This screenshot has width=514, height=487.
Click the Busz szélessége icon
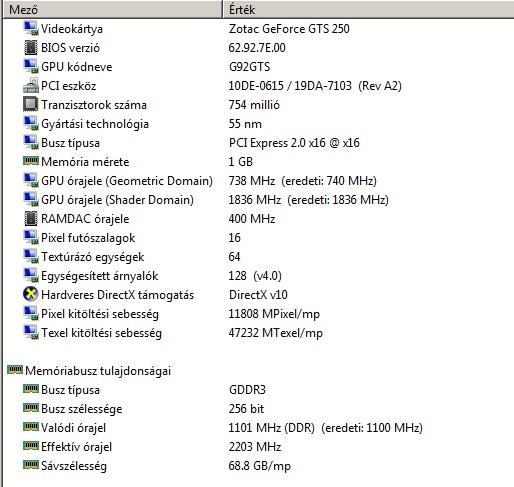tap(31, 408)
